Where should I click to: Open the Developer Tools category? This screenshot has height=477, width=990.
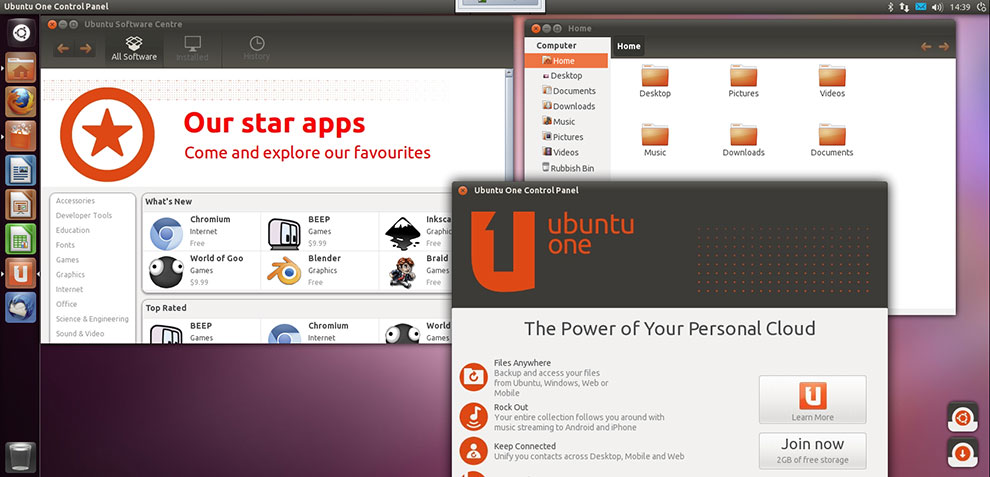click(83, 215)
